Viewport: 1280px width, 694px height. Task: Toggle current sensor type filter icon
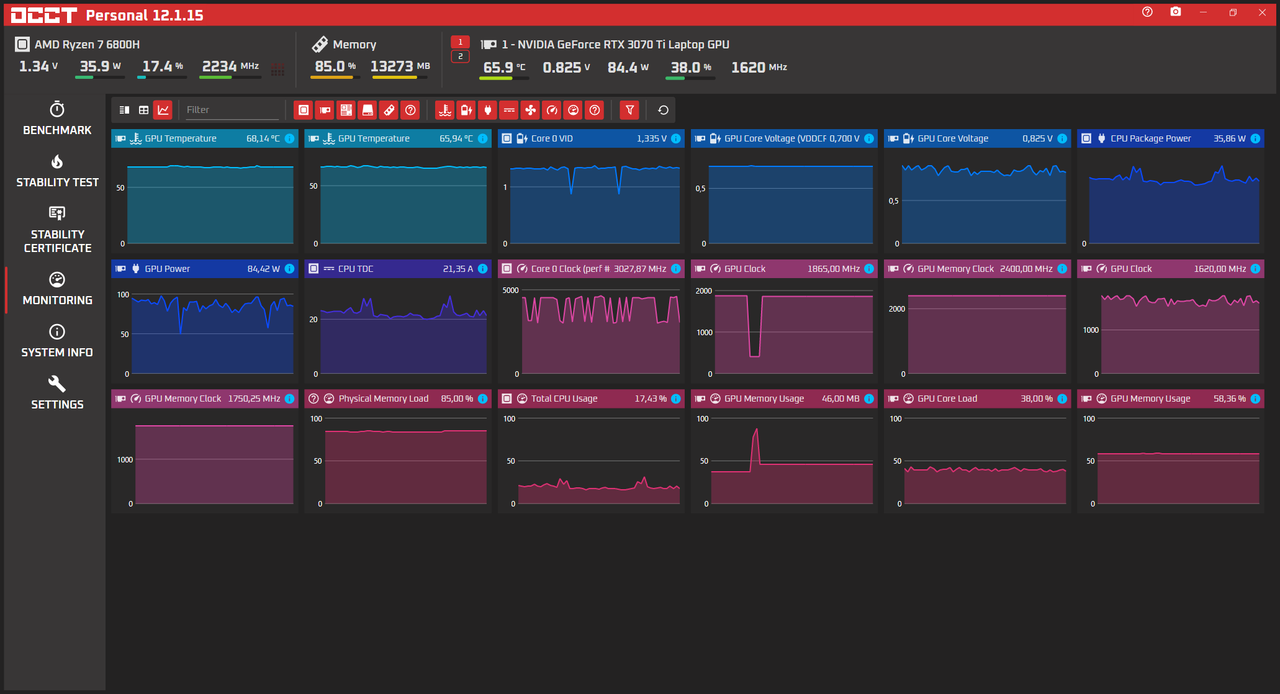click(x=509, y=110)
